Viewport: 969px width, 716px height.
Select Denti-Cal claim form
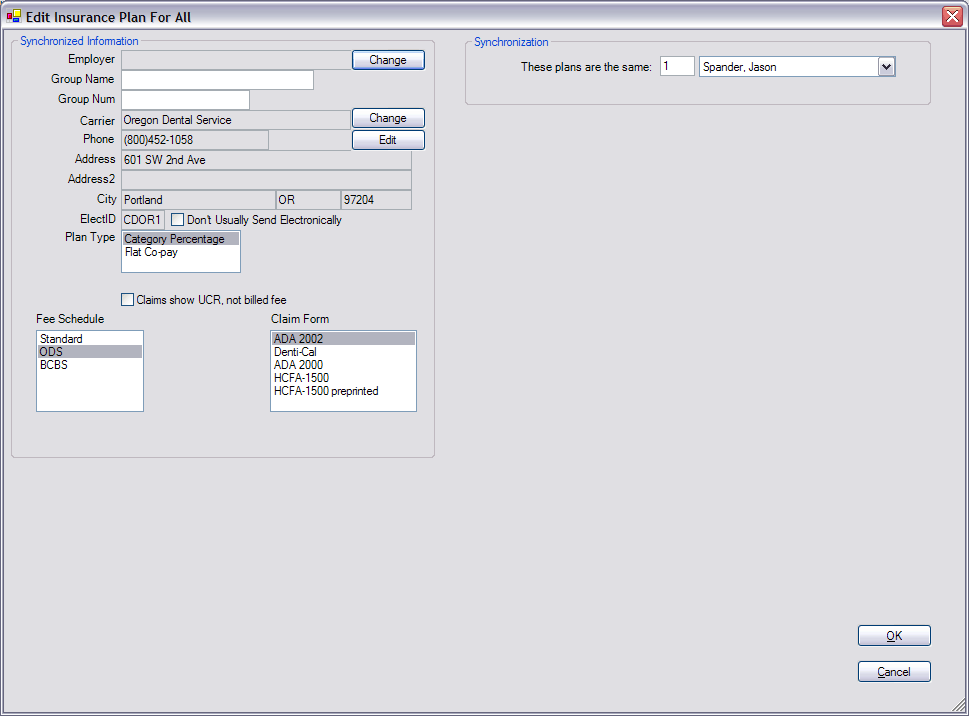tap(295, 352)
